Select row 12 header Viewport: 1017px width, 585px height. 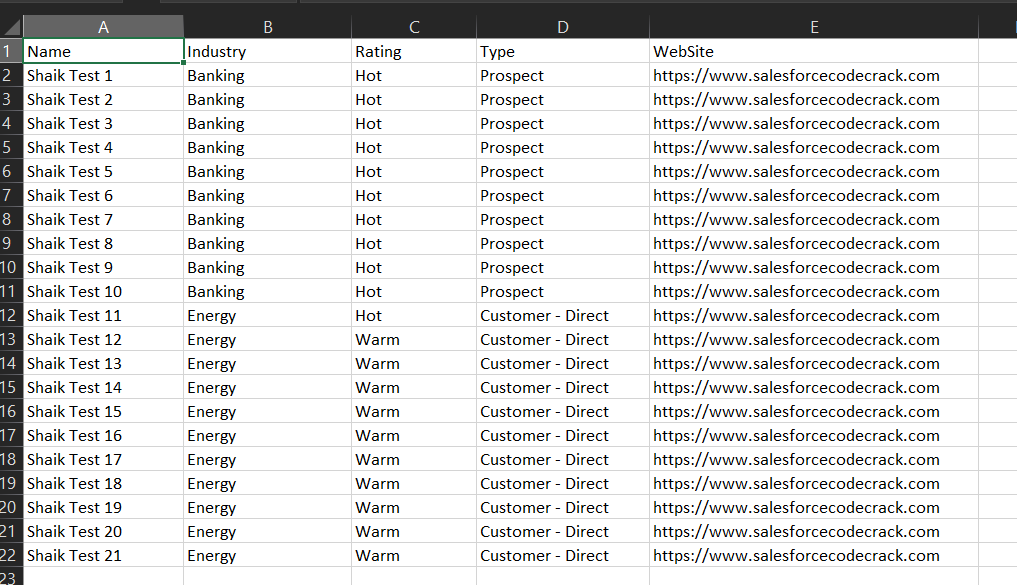click(x=11, y=315)
